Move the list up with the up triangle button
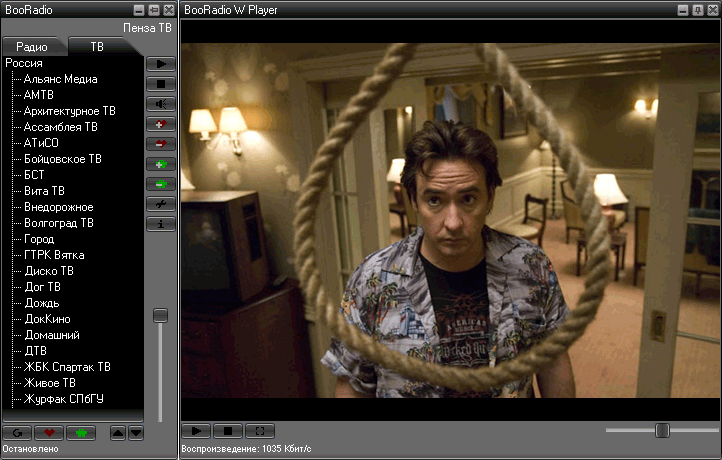The width and height of the screenshot is (722, 460). 118,433
